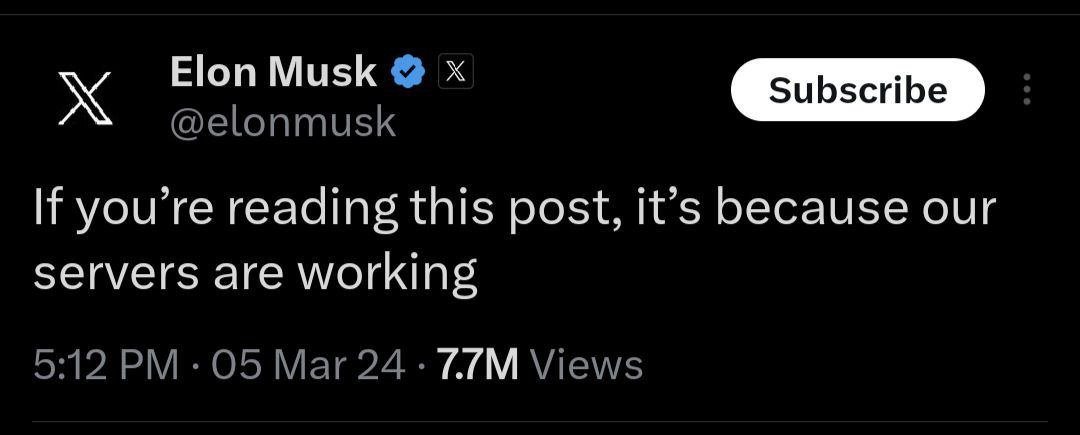Select the Views label
Screen dimensions: 1080x435
(x=588, y=365)
